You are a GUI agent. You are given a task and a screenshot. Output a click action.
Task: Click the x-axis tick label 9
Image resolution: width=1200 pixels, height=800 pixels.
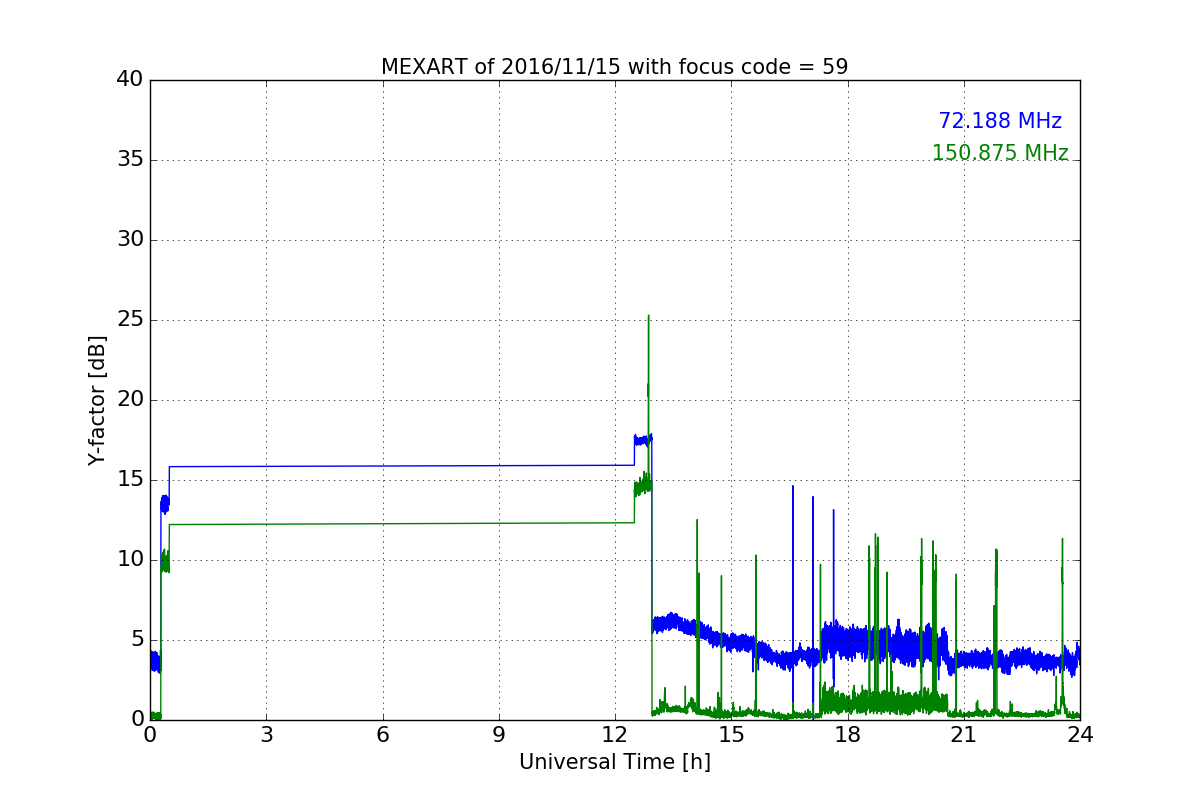click(x=499, y=735)
